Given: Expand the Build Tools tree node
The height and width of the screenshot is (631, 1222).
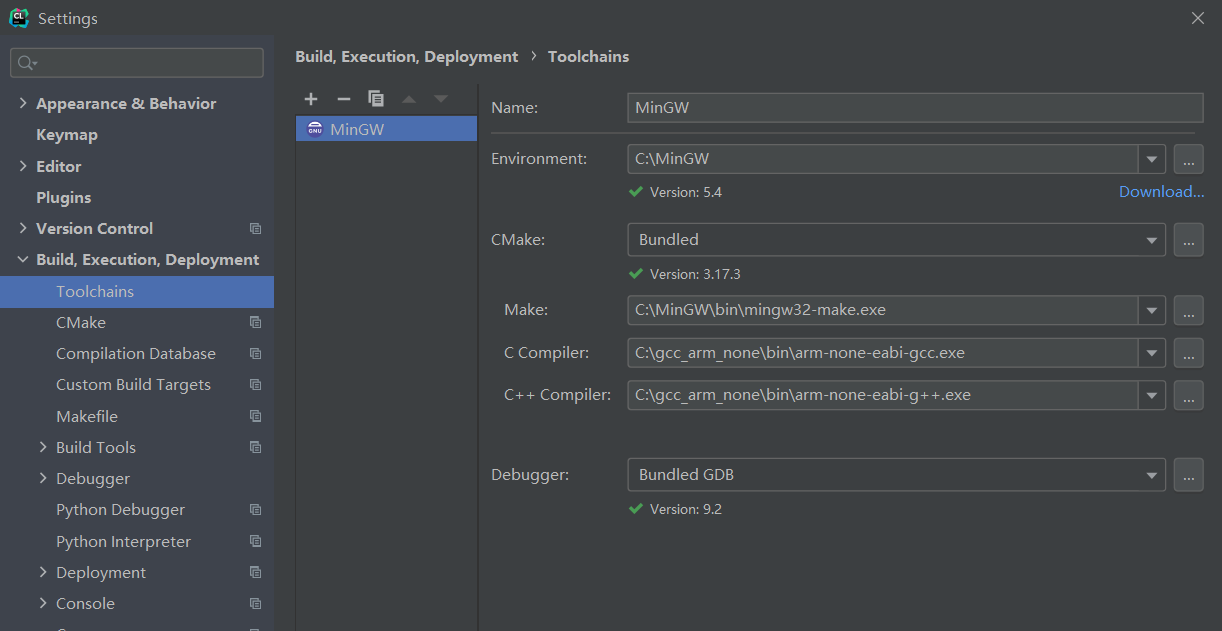Looking at the screenshot, I should (42, 447).
